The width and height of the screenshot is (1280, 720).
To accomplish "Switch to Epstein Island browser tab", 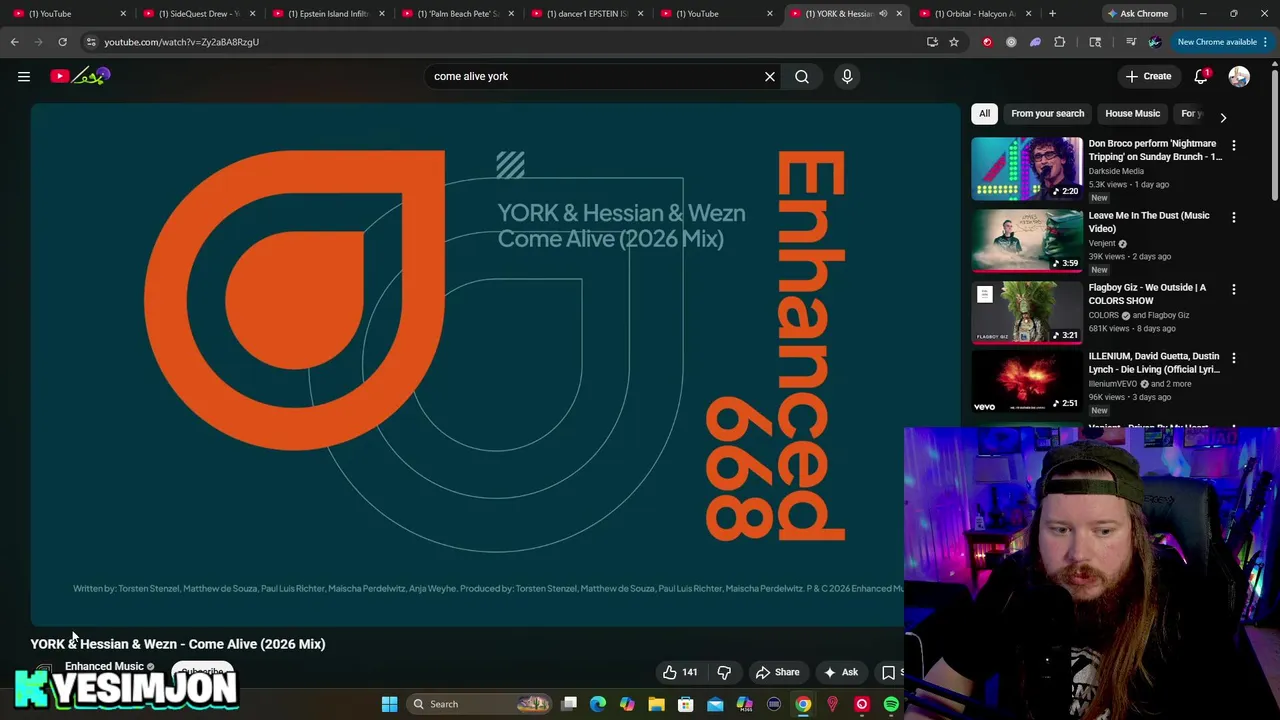I will (329, 13).
